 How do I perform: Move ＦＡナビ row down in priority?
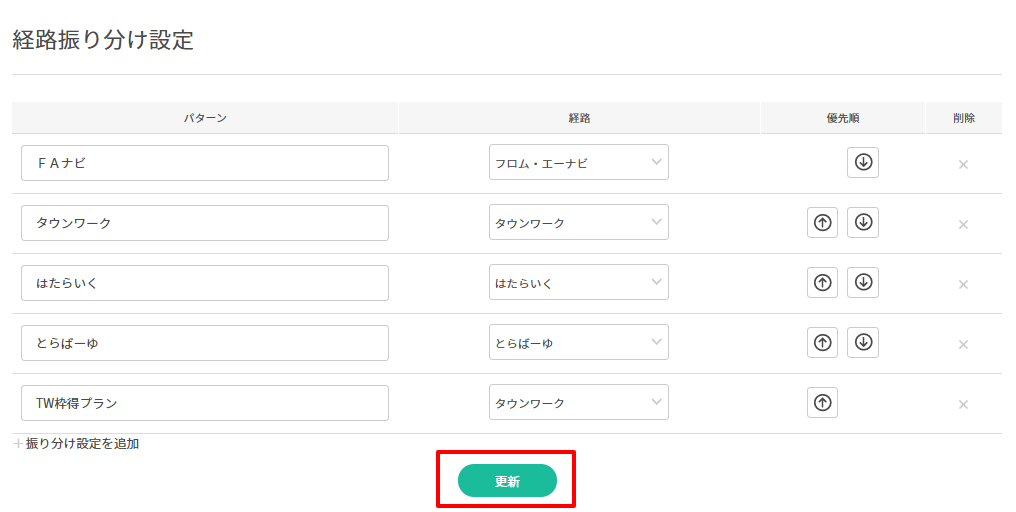[x=862, y=163]
